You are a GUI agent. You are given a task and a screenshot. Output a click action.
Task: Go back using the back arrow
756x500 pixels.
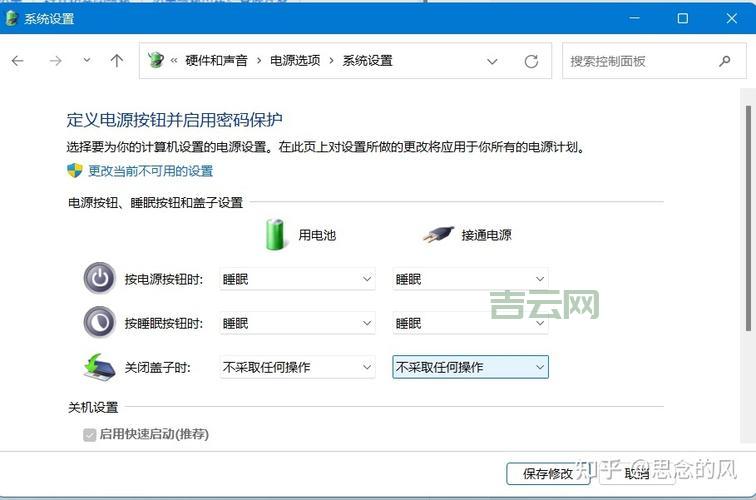(x=18, y=61)
